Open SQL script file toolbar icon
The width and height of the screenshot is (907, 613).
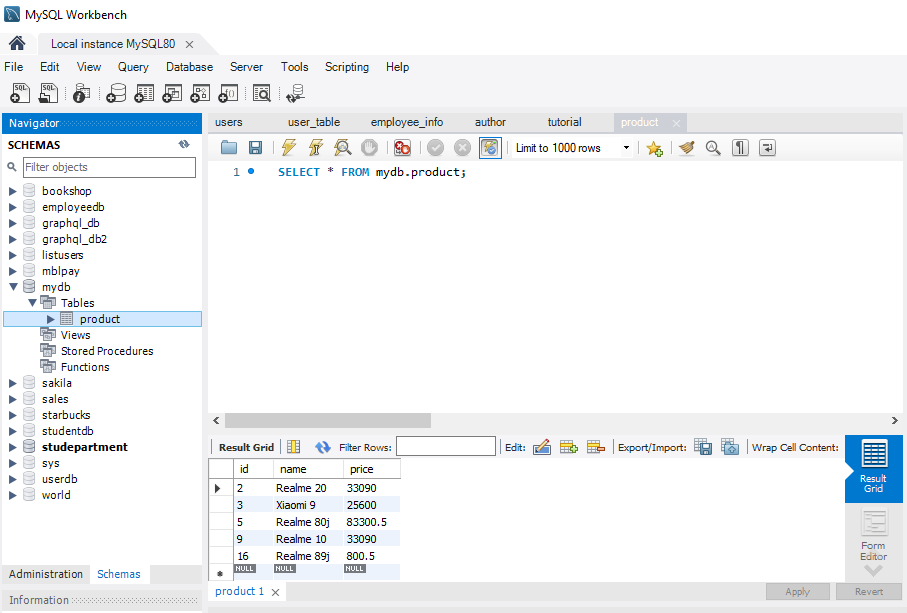[x=48, y=93]
